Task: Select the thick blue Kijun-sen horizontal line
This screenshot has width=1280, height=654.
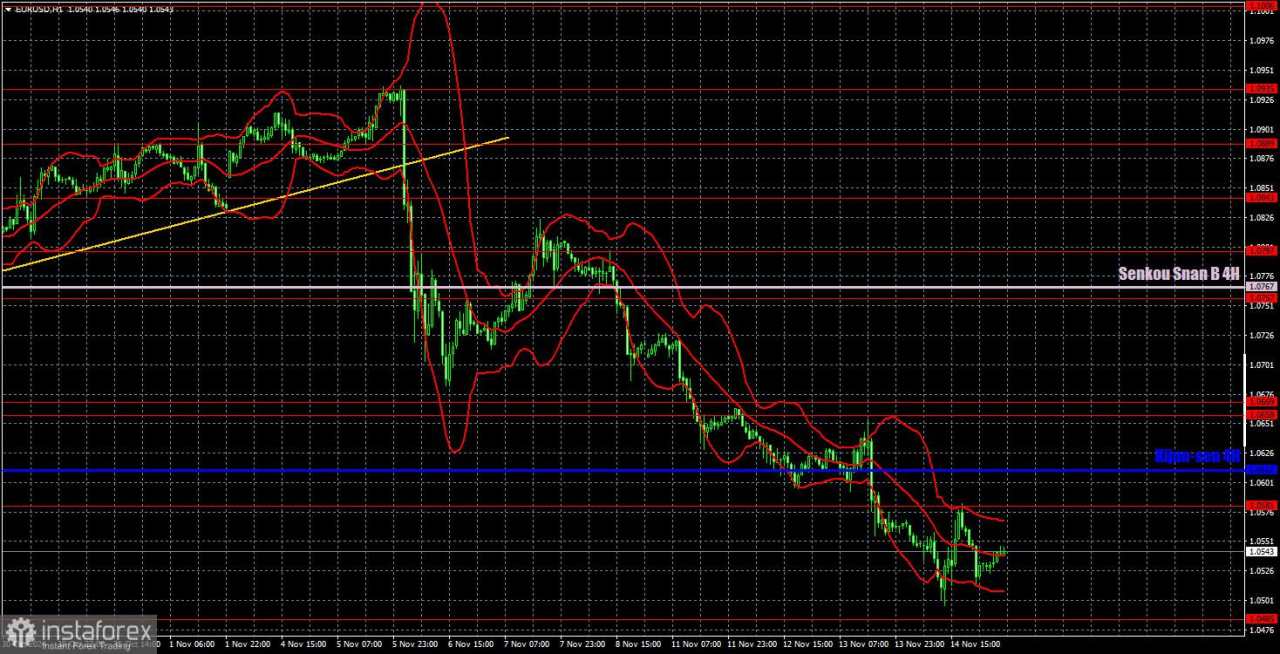Action: (x=622, y=469)
